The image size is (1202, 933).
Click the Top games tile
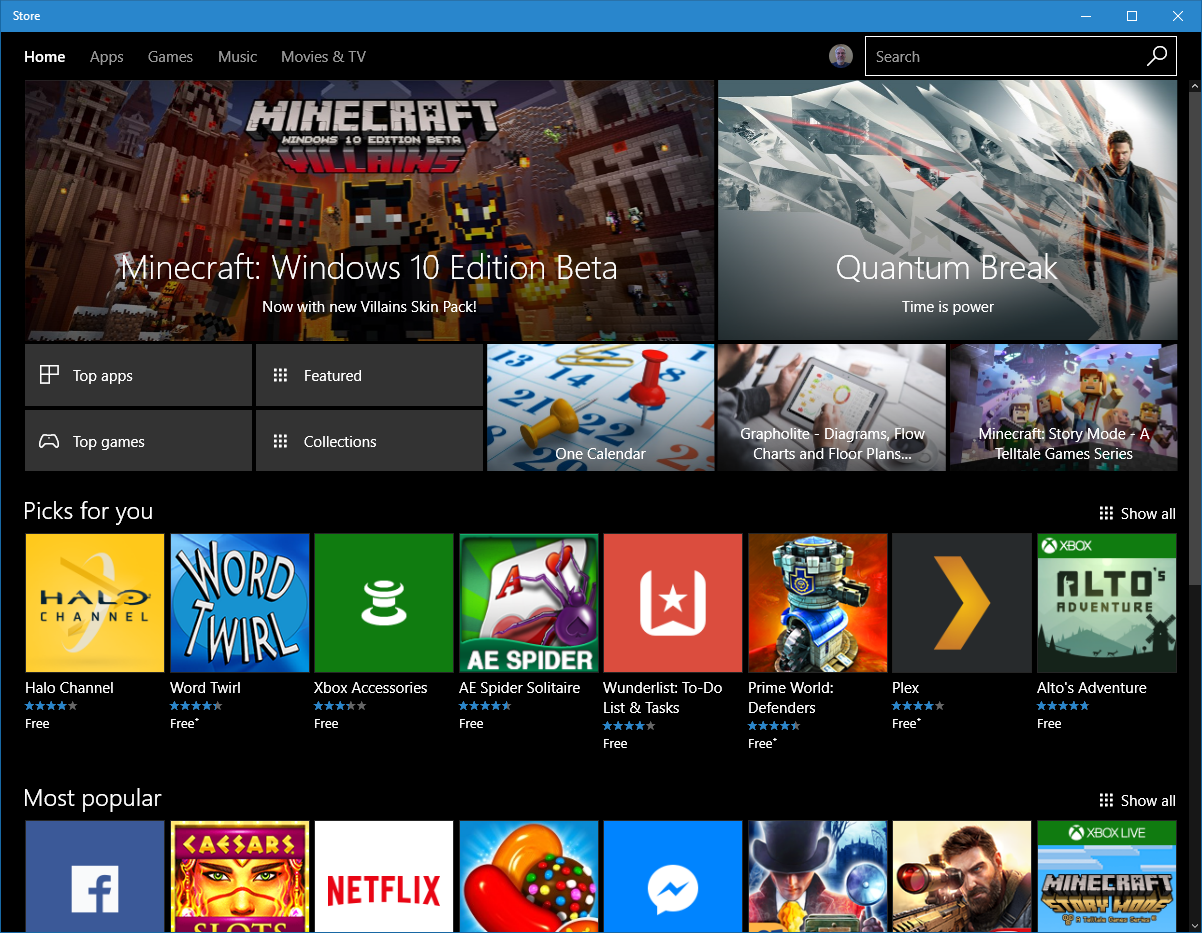click(138, 441)
